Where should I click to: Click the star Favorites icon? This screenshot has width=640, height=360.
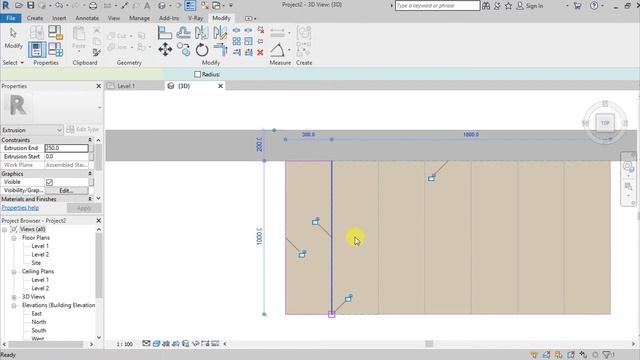click(508, 6)
